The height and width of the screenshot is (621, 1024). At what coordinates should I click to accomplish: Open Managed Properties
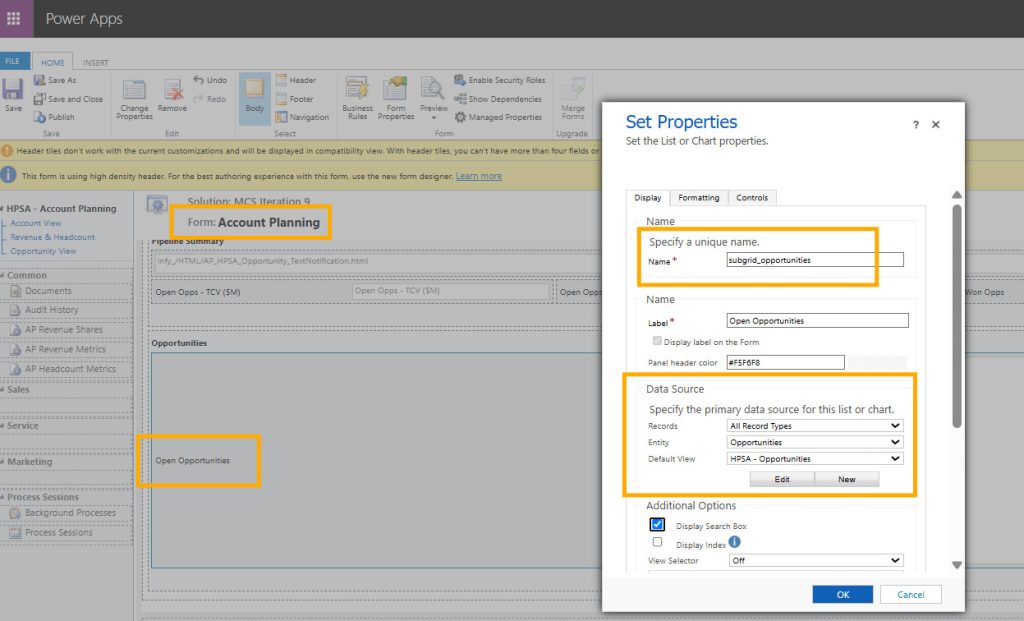[x=498, y=117]
